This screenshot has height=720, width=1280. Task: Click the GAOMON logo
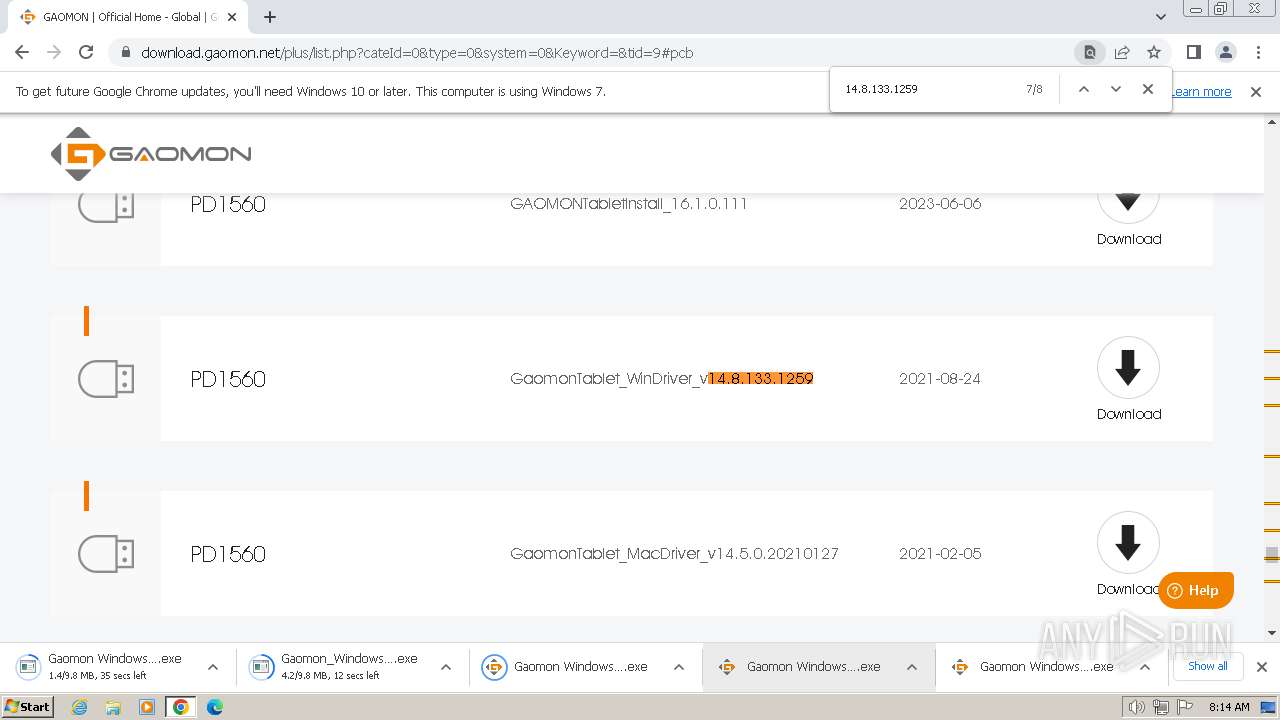click(x=151, y=154)
